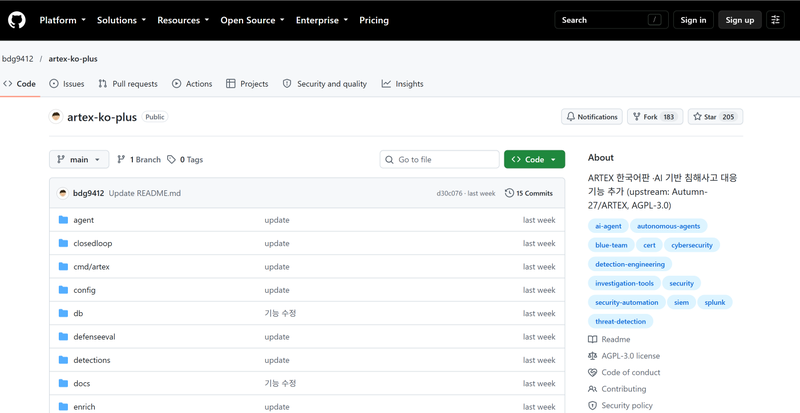Screen dimensions: 800x413
Task: Open the config folder
Action: [x=84, y=290]
